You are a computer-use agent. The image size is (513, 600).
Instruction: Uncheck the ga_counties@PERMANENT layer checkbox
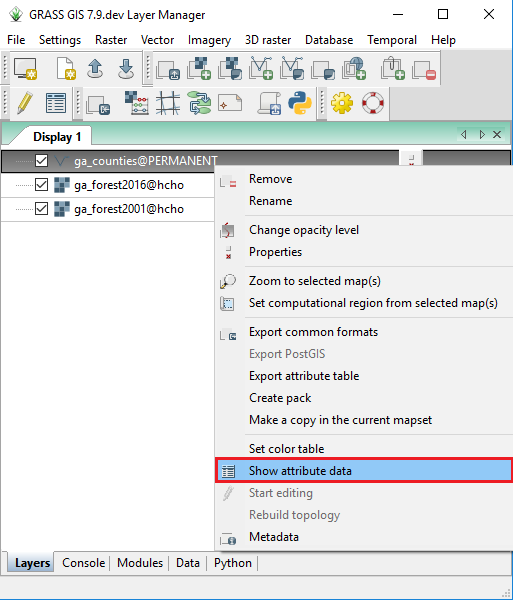(41, 161)
